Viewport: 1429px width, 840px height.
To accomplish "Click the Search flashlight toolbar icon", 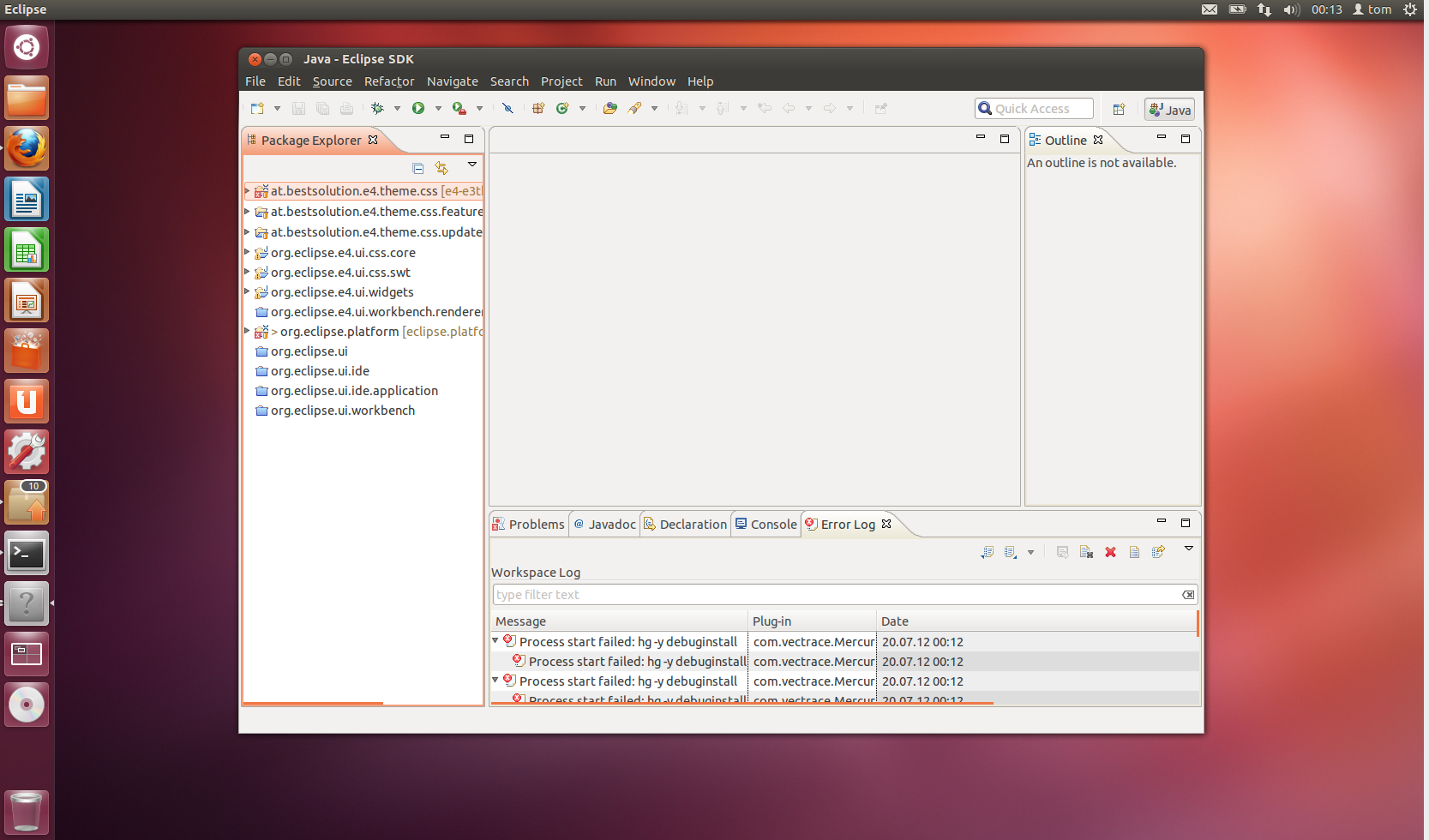I will (634, 108).
